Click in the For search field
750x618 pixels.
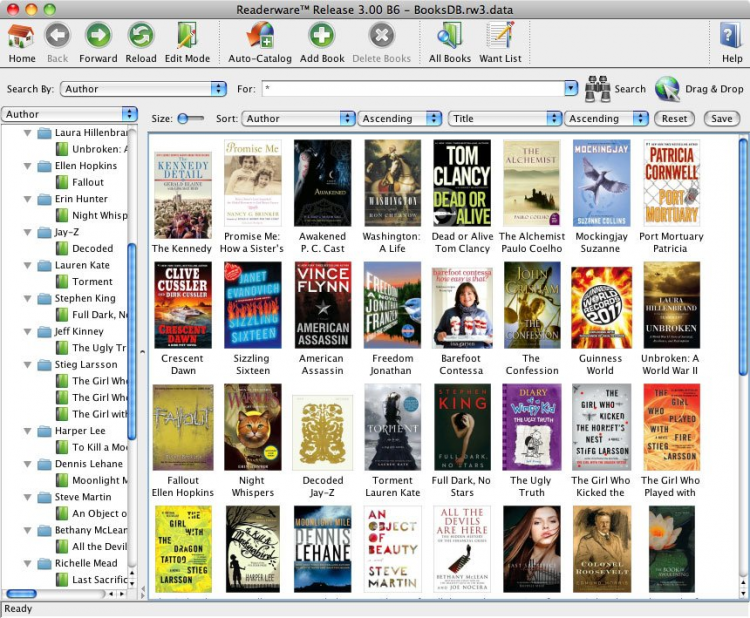tap(413, 88)
